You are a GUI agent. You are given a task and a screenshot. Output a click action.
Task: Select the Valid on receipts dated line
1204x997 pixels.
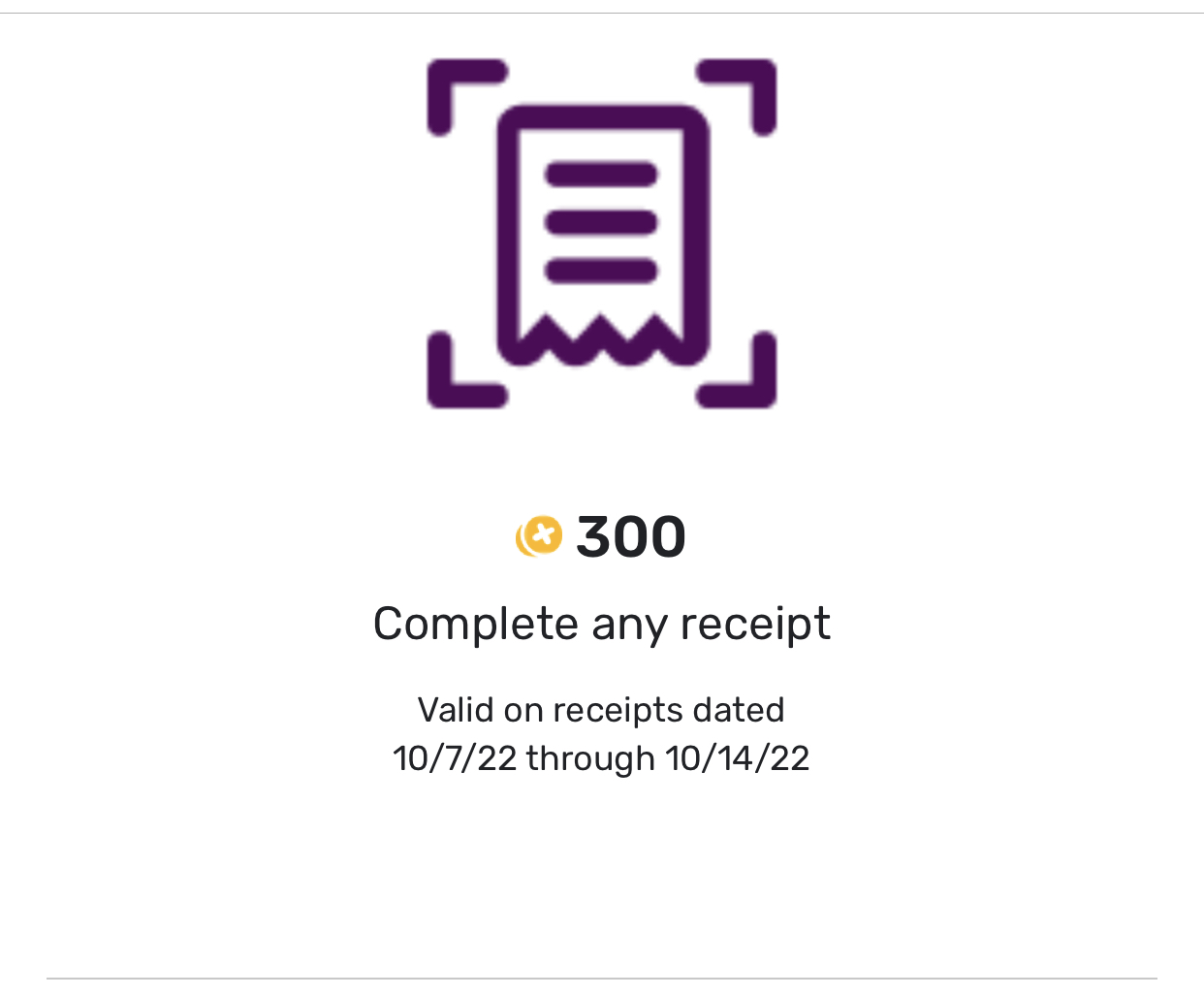pyautogui.click(x=602, y=709)
